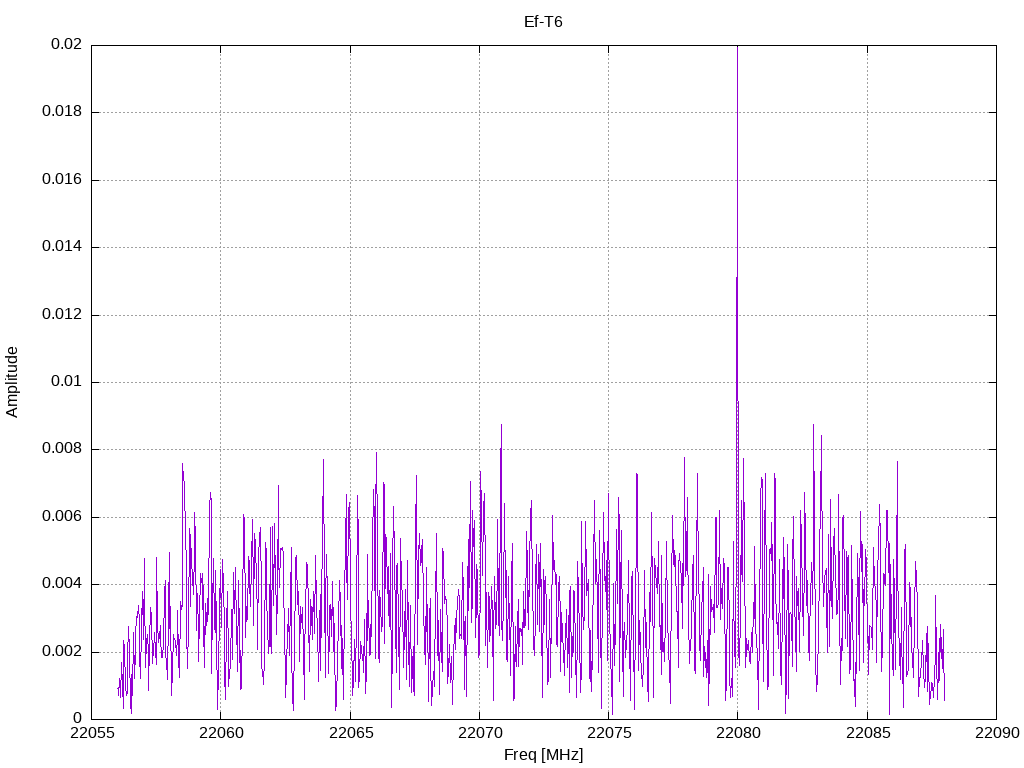Screen dimensions: 1024x768
Task: Click the 22060 x-axis tick label
Action: click(x=220, y=734)
